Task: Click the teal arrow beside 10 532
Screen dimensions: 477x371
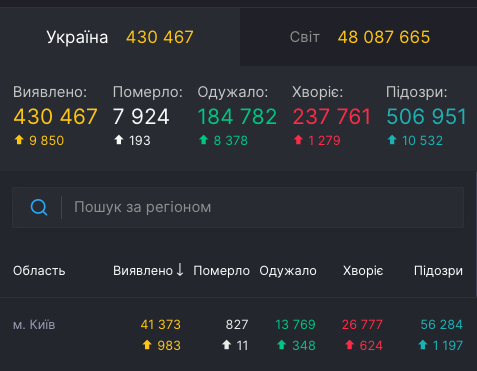Action: [392, 140]
